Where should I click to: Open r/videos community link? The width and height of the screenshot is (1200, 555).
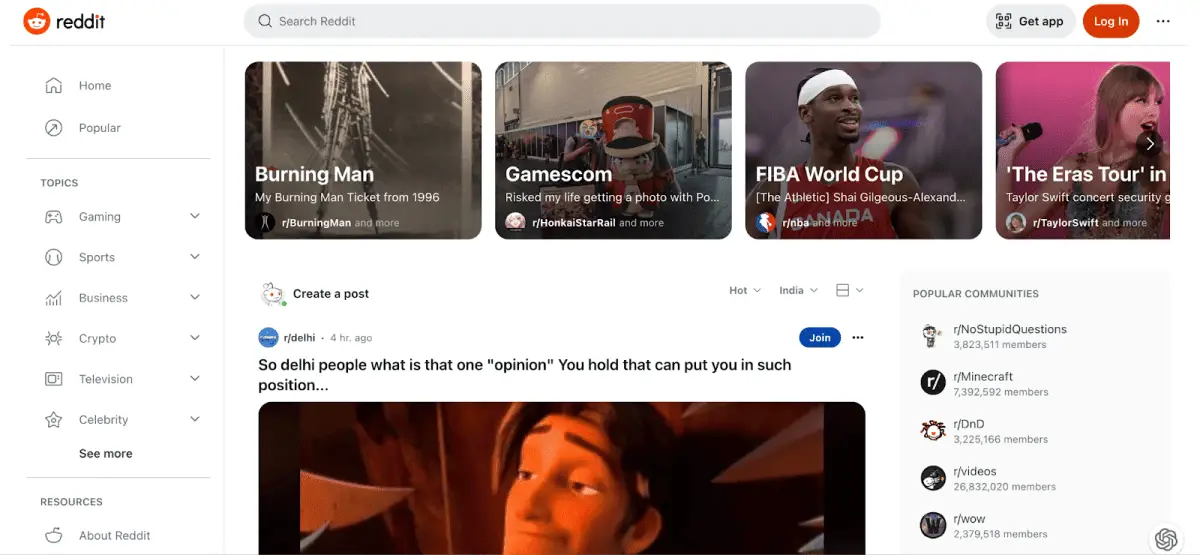tap(975, 471)
